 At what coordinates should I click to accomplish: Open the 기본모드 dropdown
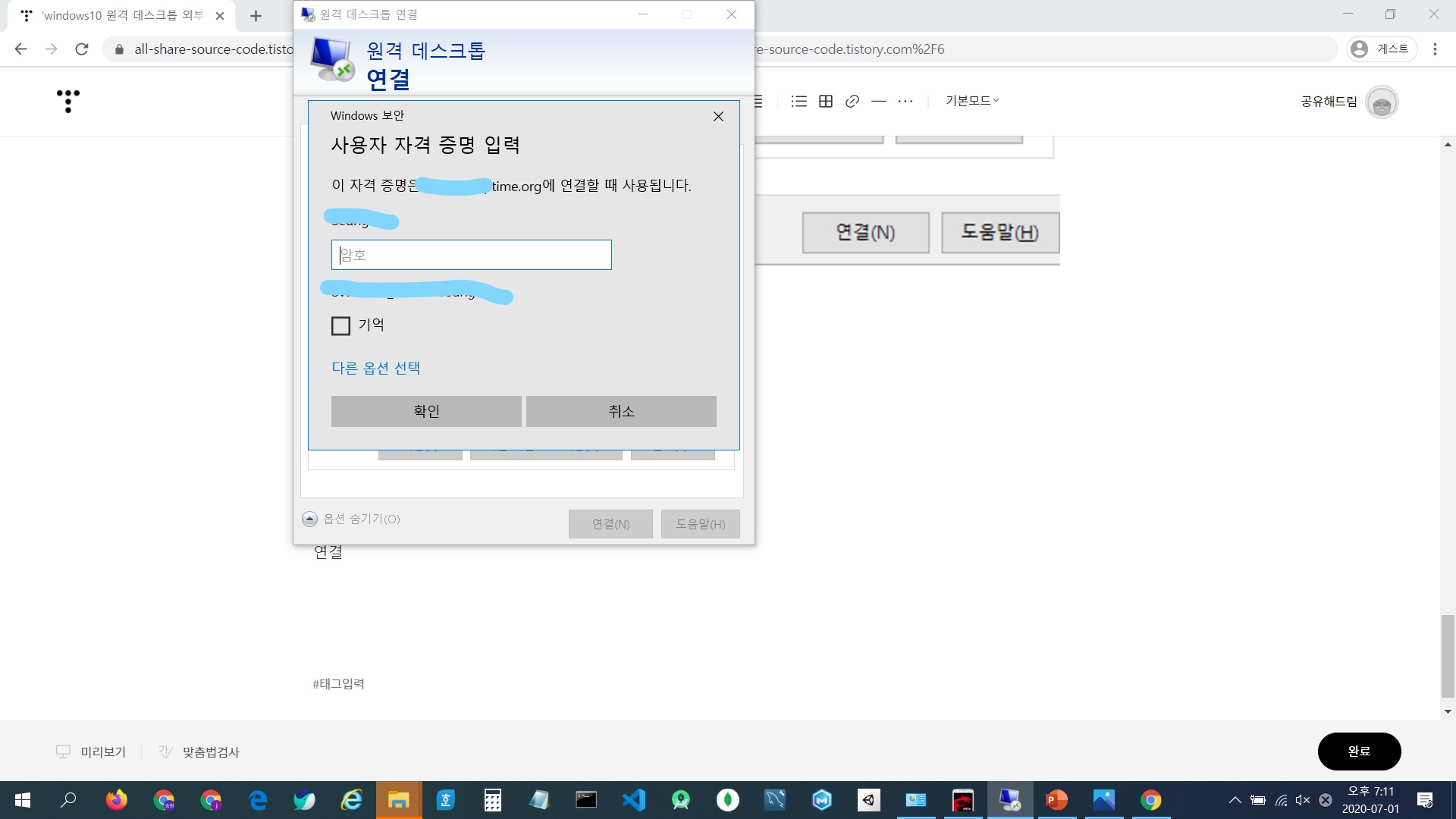point(972,101)
